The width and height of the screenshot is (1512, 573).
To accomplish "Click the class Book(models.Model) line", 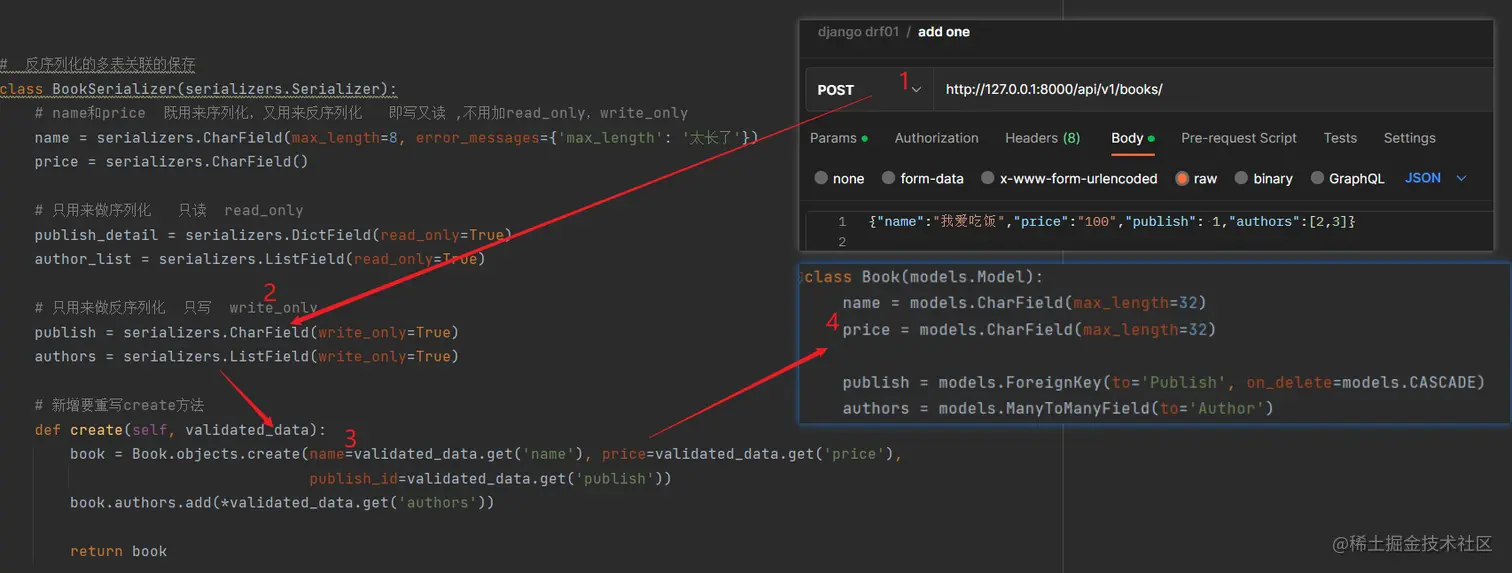I will coord(923,277).
